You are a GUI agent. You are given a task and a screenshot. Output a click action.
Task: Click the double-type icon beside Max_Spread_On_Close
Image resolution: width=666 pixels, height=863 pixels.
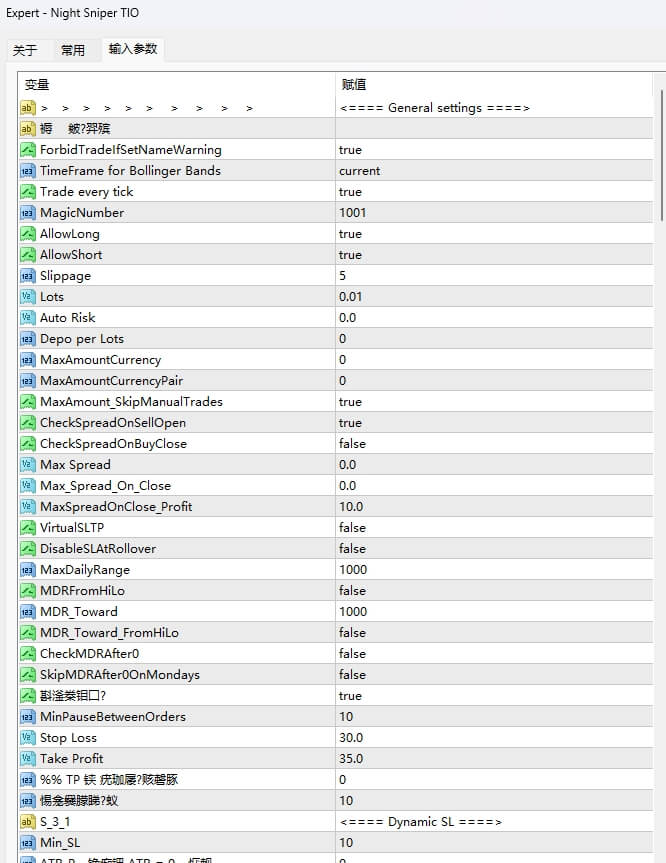pos(28,485)
